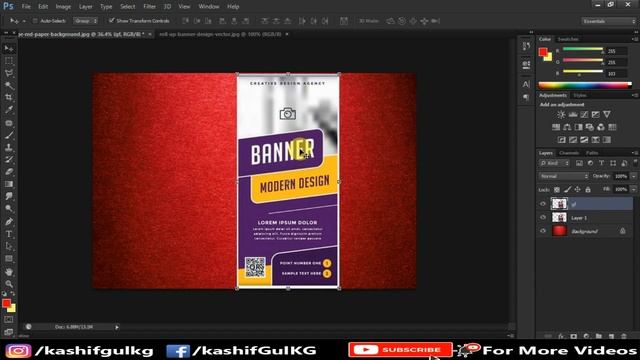Open the Layer menu
Screen dimensions: 640x360
click(85, 7)
